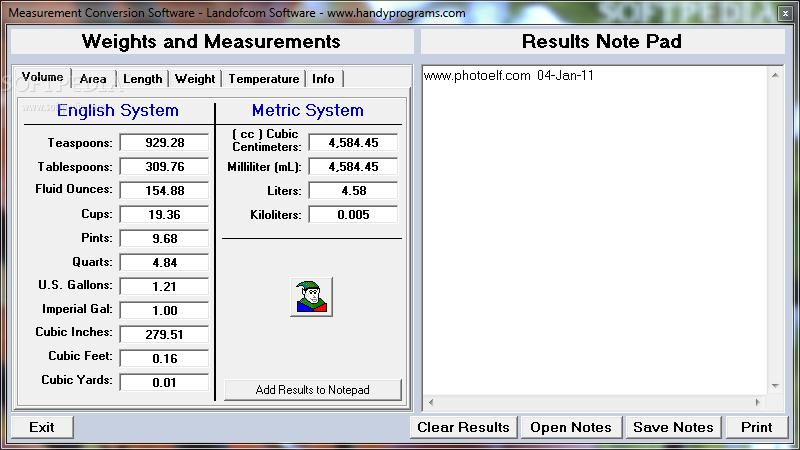
Task: Click the U.S. Gallons field
Action: coord(164,286)
